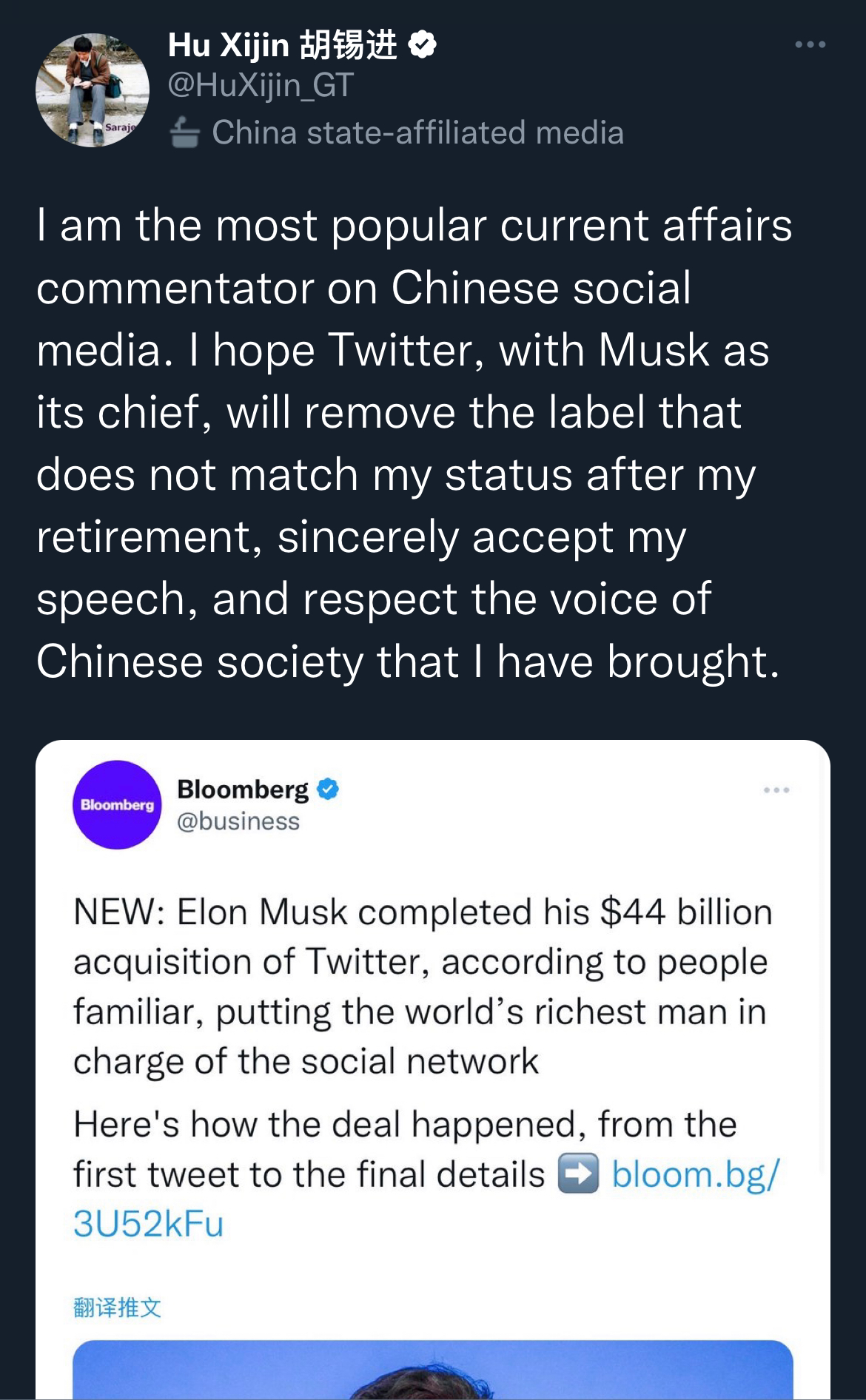Open the quoted Bloomberg tweet's more options

[776, 790]
